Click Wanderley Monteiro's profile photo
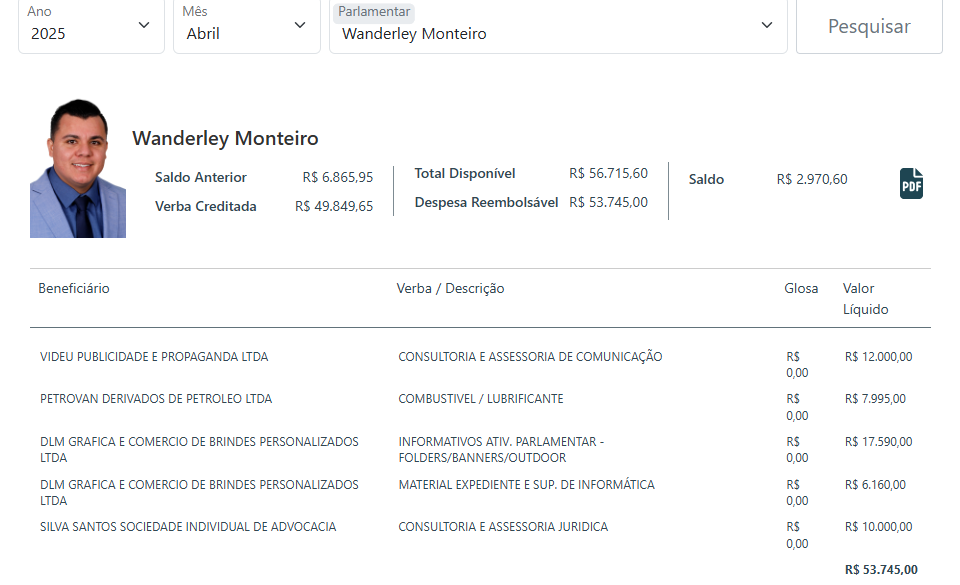 [78, 169]
